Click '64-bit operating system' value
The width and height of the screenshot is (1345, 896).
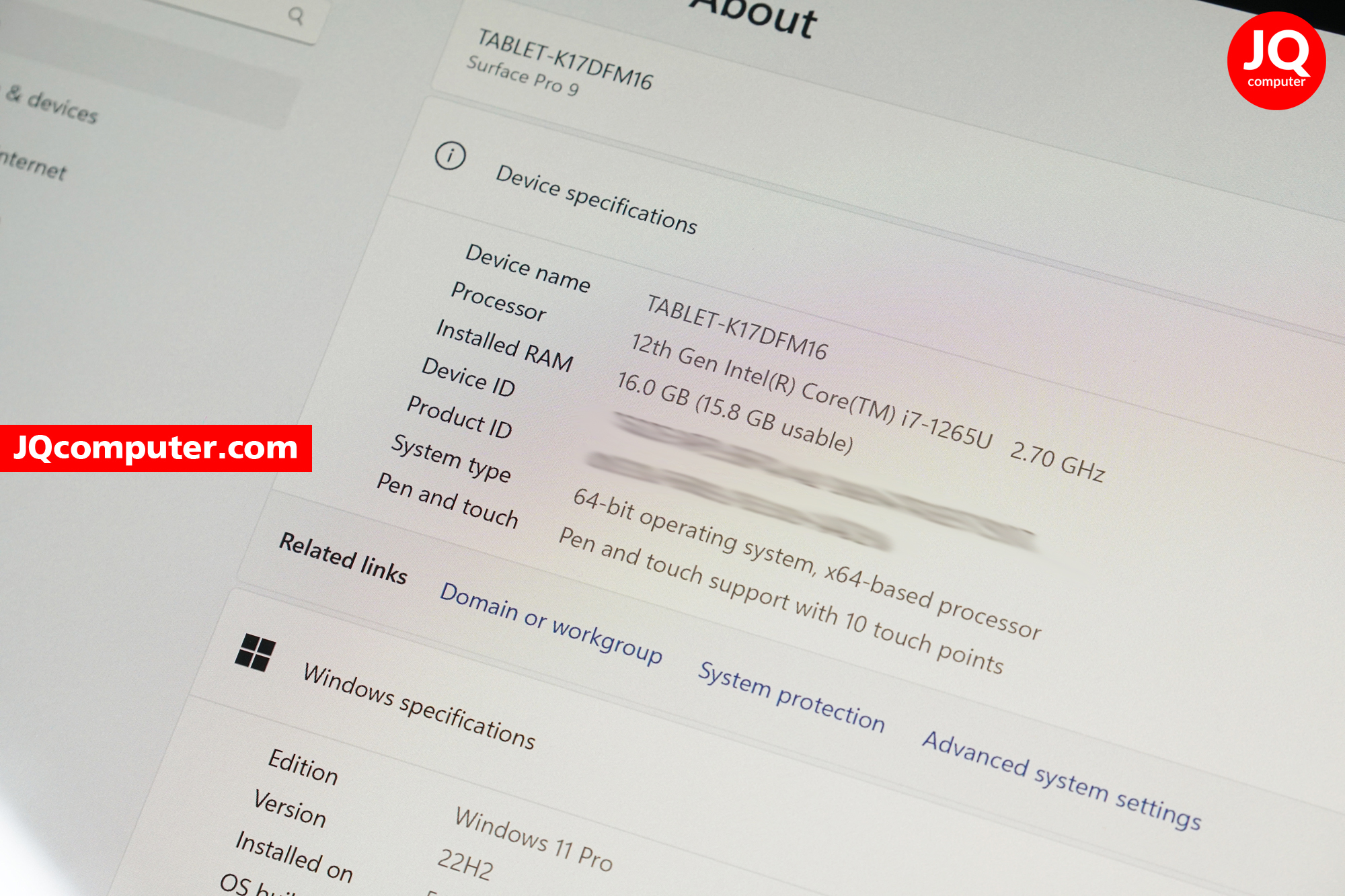[x=693, y=531]
